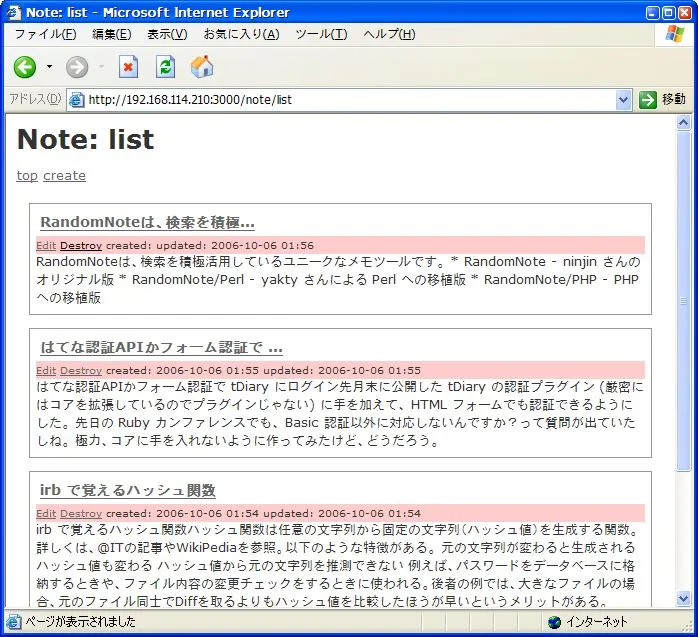Click the page icon in the address bar
The height and width of the screenshot is (637, 698).
77,100
